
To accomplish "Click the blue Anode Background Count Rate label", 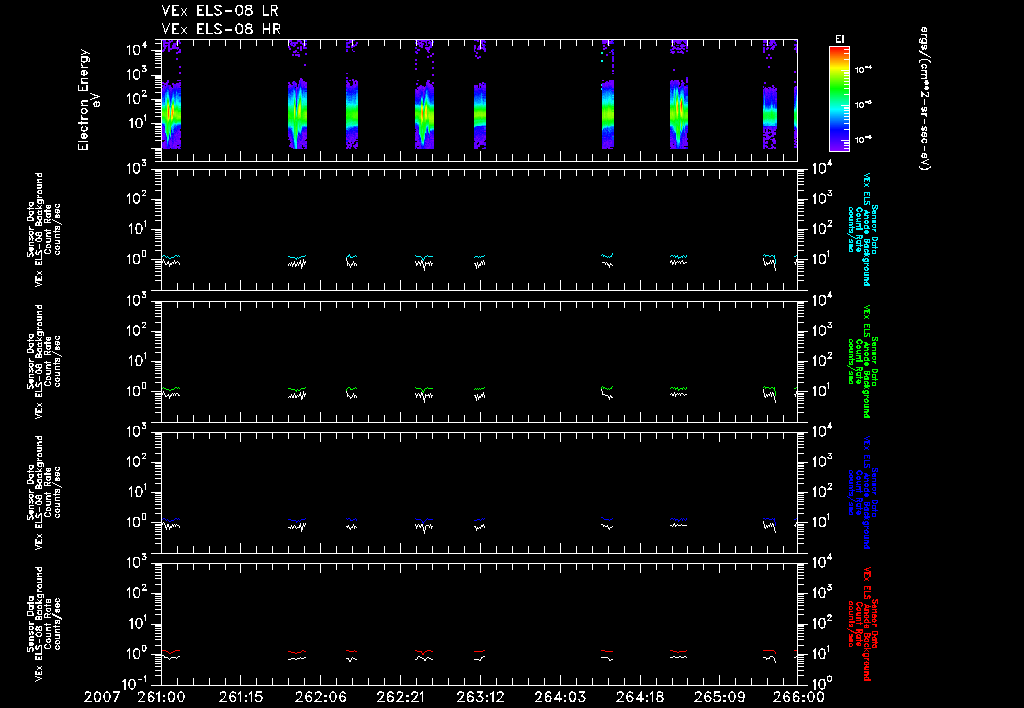I will (x=863, y=492).
